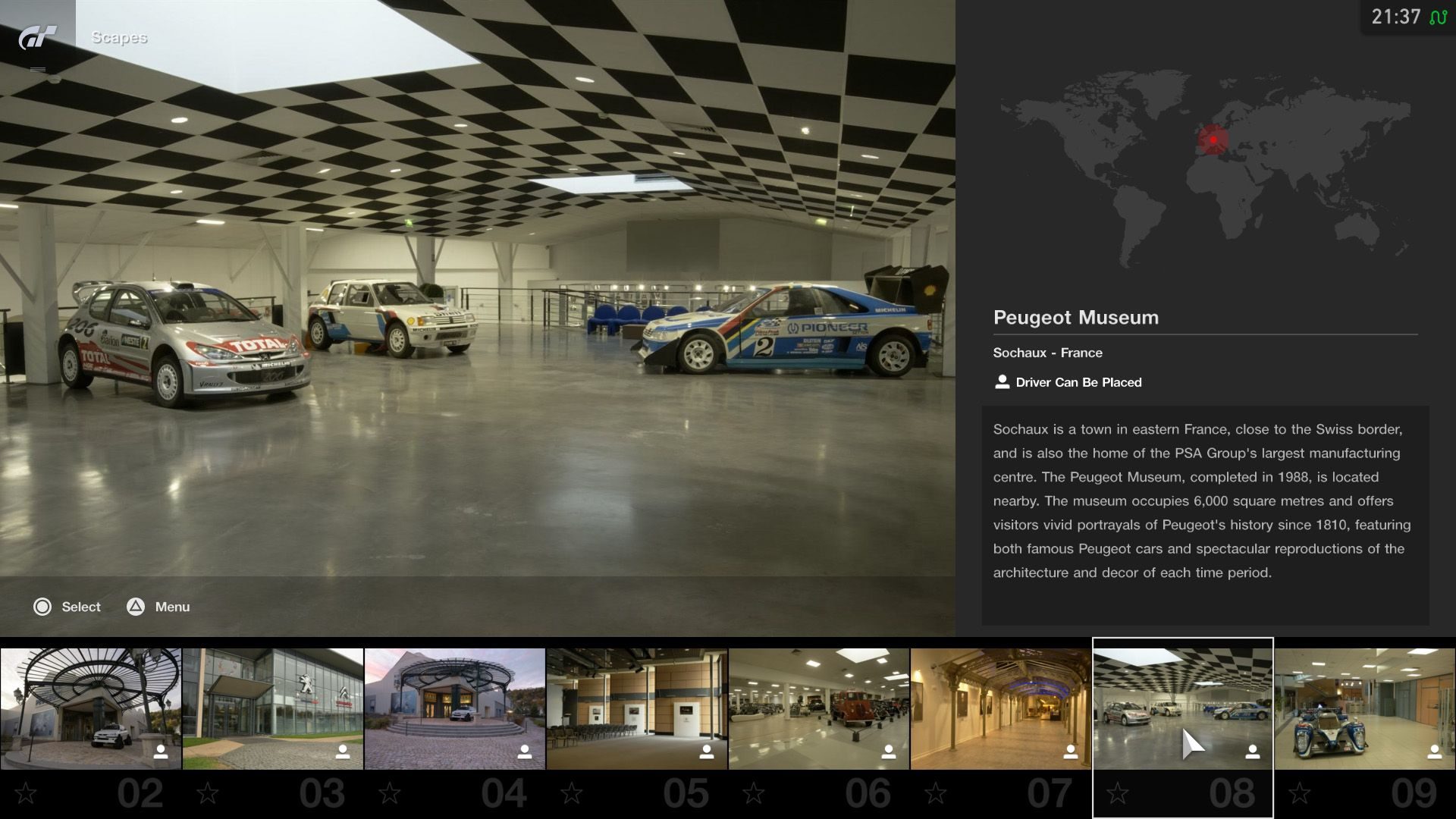The width and height of the screenshot is (1456, 819).
Task: Press Select to enter current Scape
Action: coord(66,606)
